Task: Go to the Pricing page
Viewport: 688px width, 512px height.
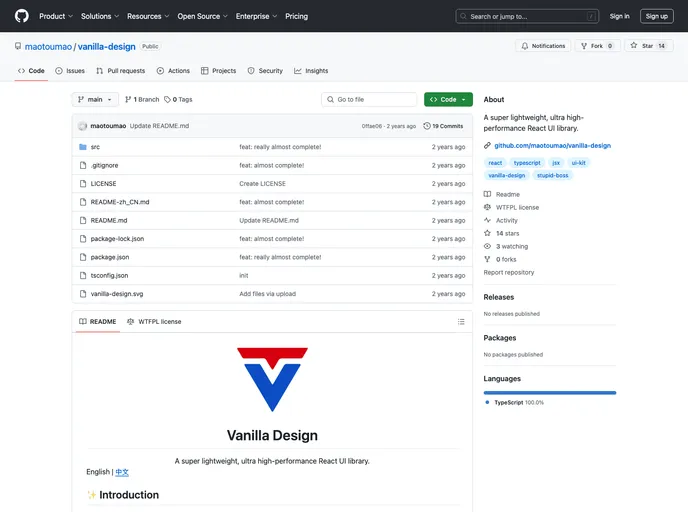Action: click(297, 16)
